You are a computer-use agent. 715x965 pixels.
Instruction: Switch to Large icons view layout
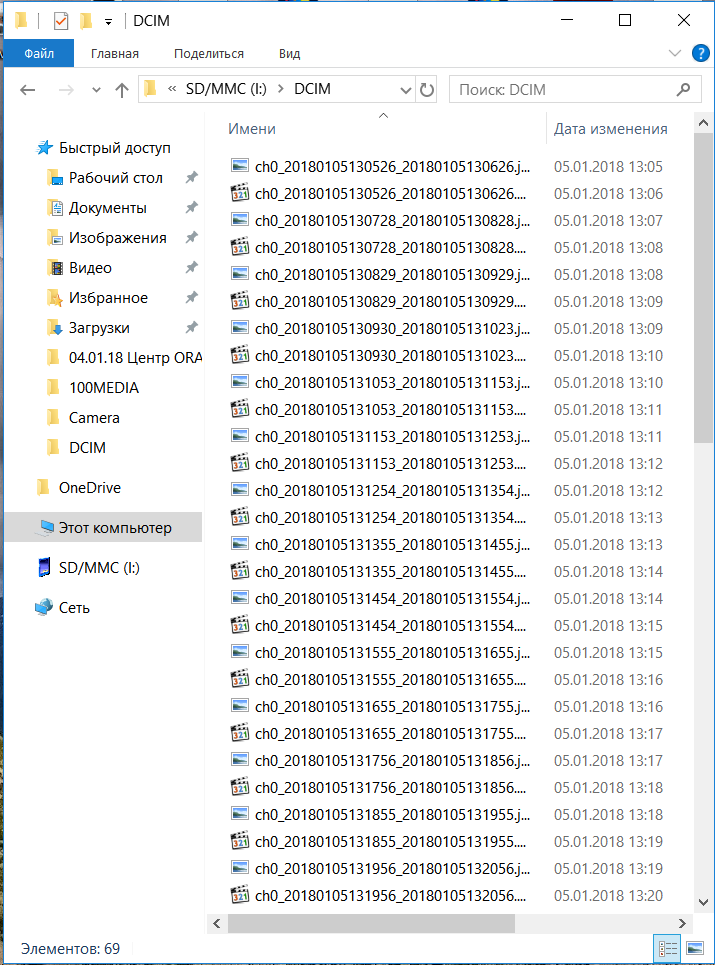click(691, 947)
